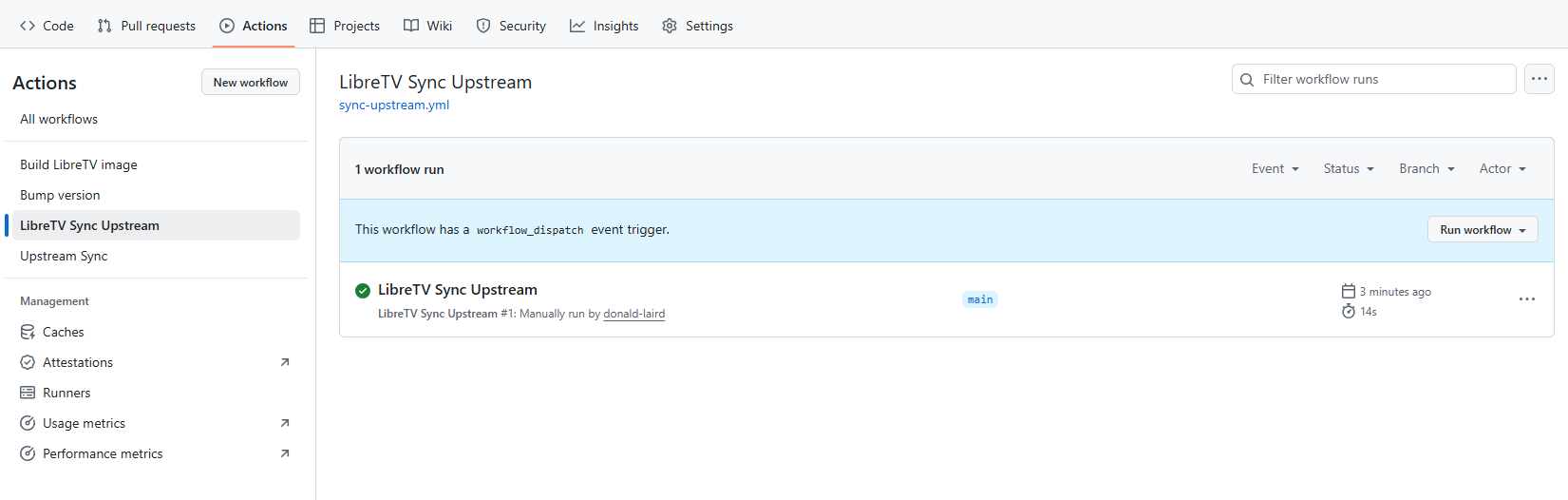Image resolution: width=1568 pixels, height=500 pixels.
Task: Expand the Run workflow dropdown button
Action: (1482, 230)
